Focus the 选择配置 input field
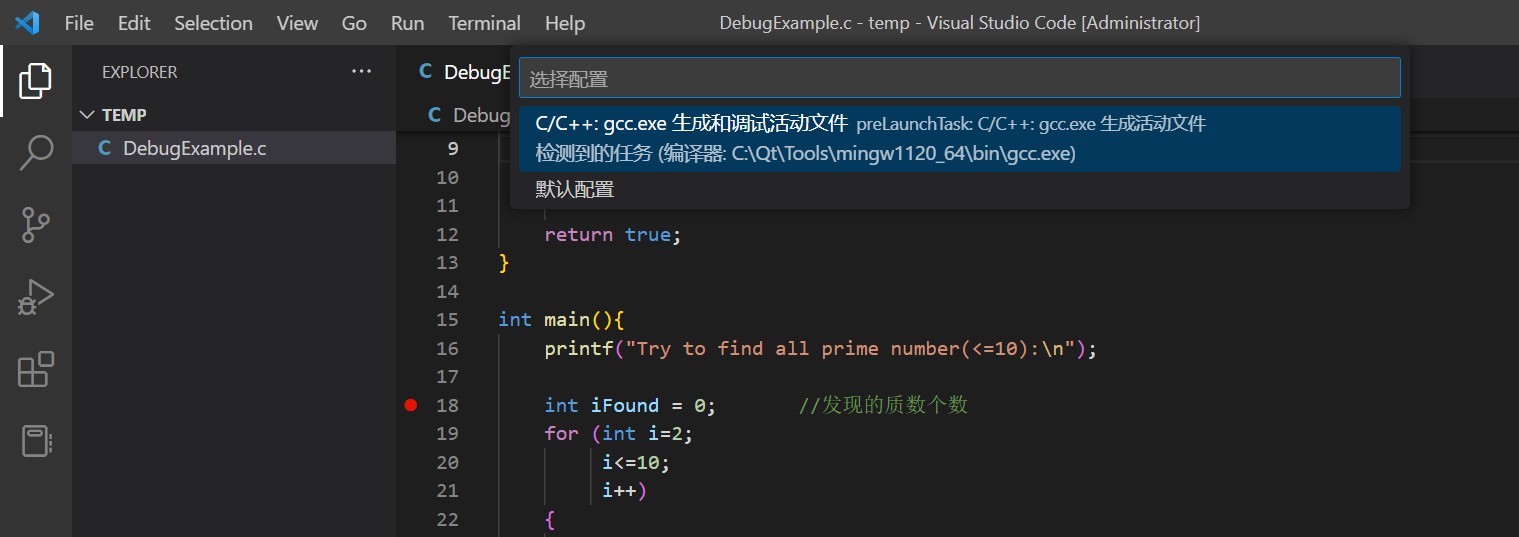Viewport: 1519px width, 537px height. tap(959, 78)
